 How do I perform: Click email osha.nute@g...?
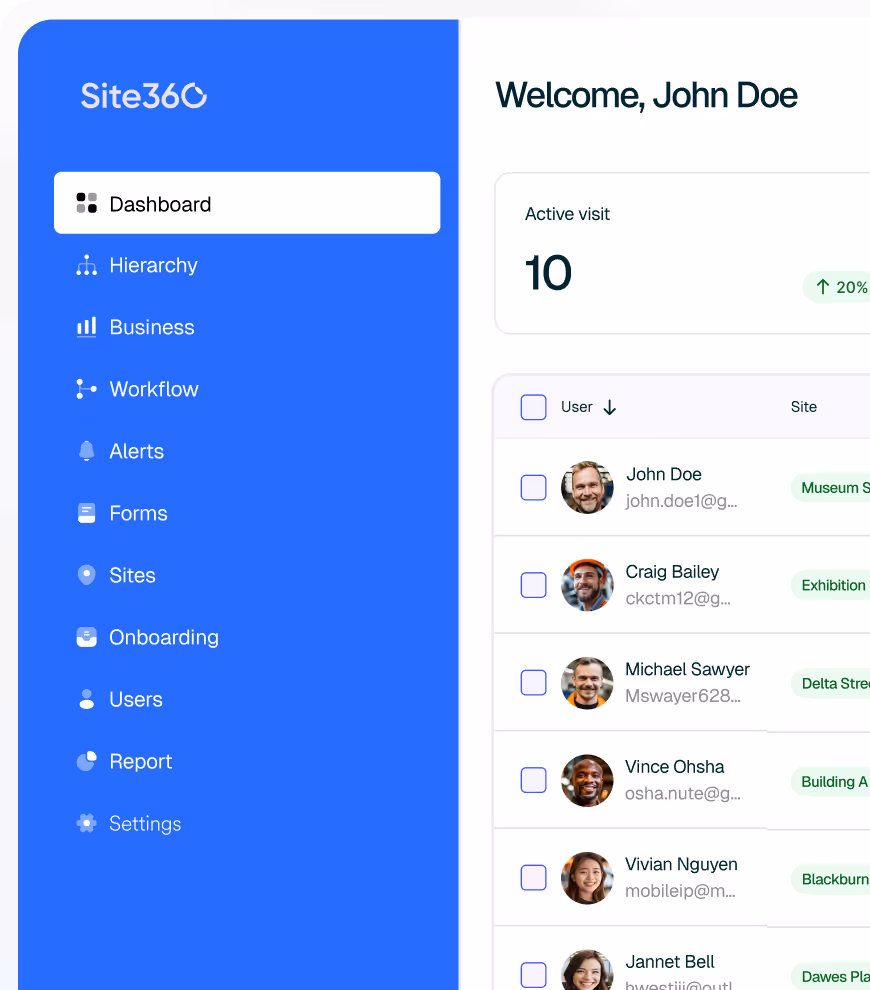[682, 794]
